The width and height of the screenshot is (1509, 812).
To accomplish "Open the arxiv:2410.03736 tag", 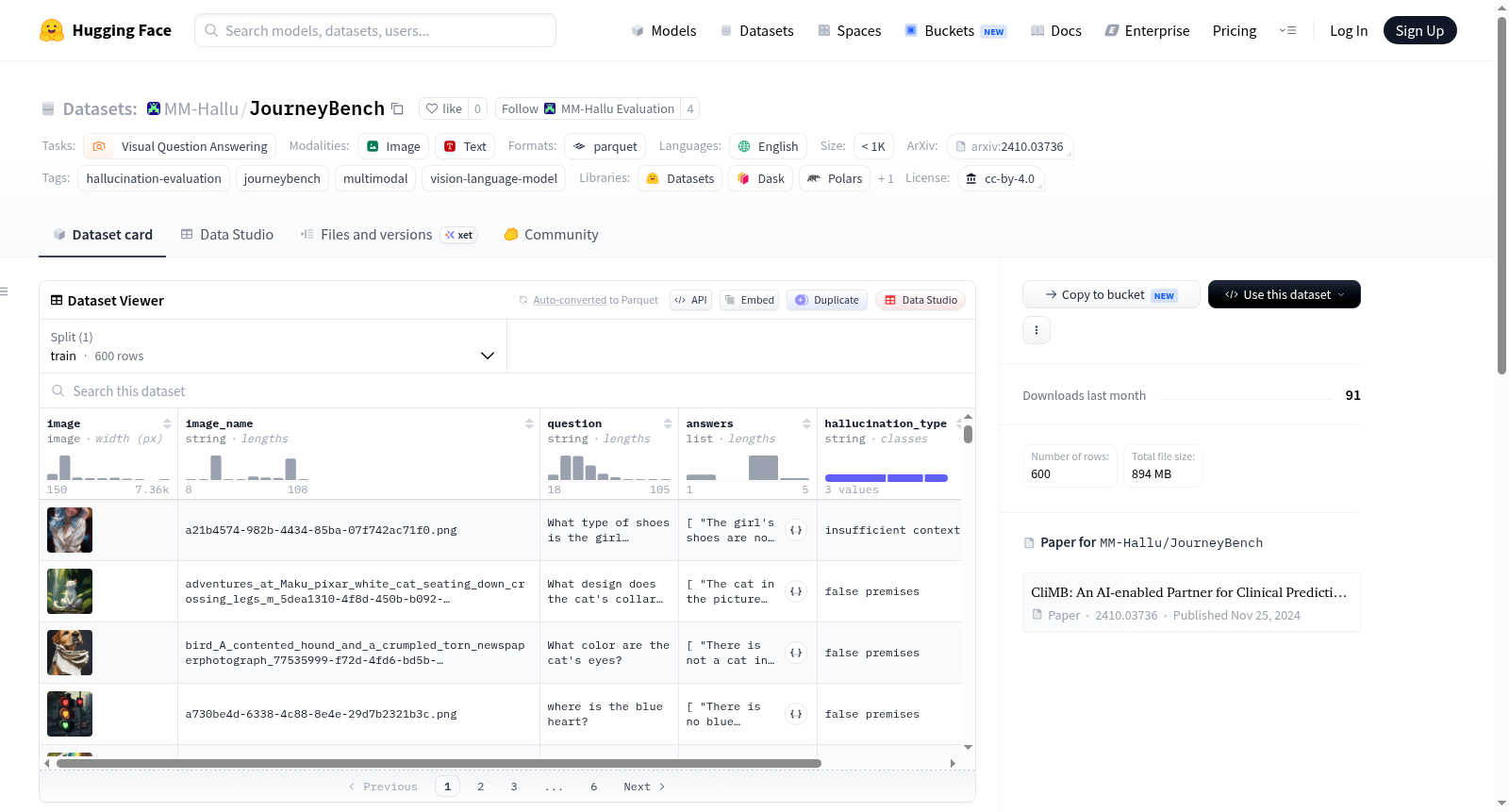I will pyautogui.click(x=1009, y=146).
